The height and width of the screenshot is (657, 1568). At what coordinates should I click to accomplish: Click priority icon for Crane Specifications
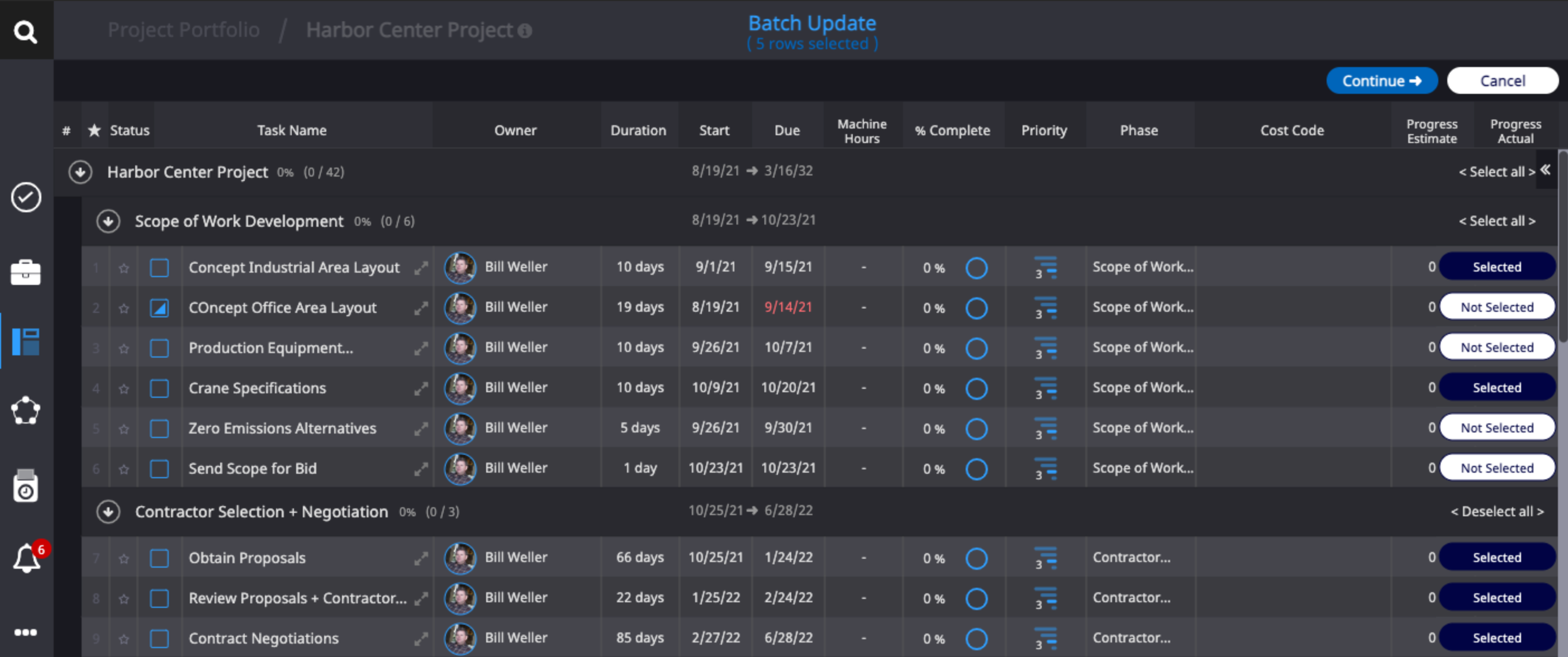coord(1046,388)
